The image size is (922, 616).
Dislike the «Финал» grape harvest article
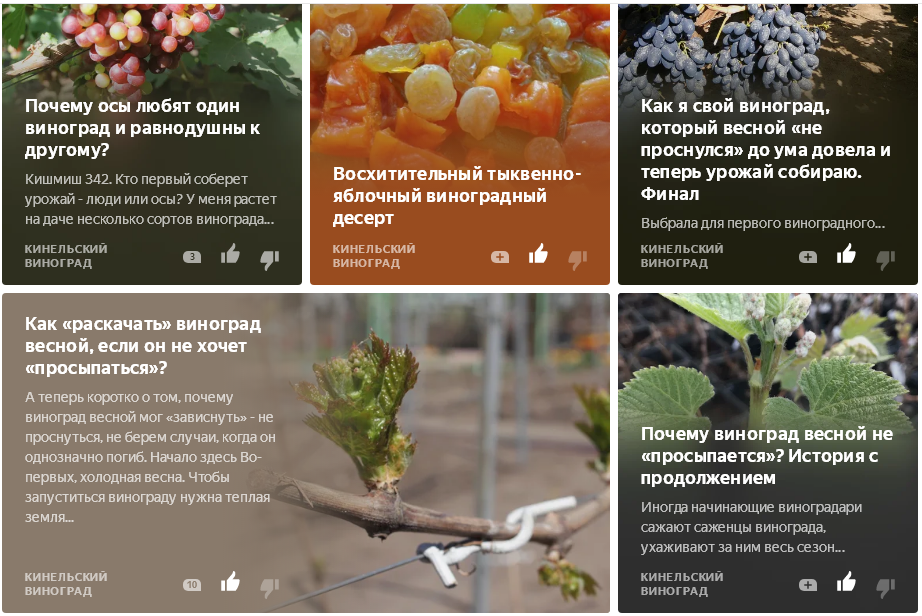[x=886, y=259]
